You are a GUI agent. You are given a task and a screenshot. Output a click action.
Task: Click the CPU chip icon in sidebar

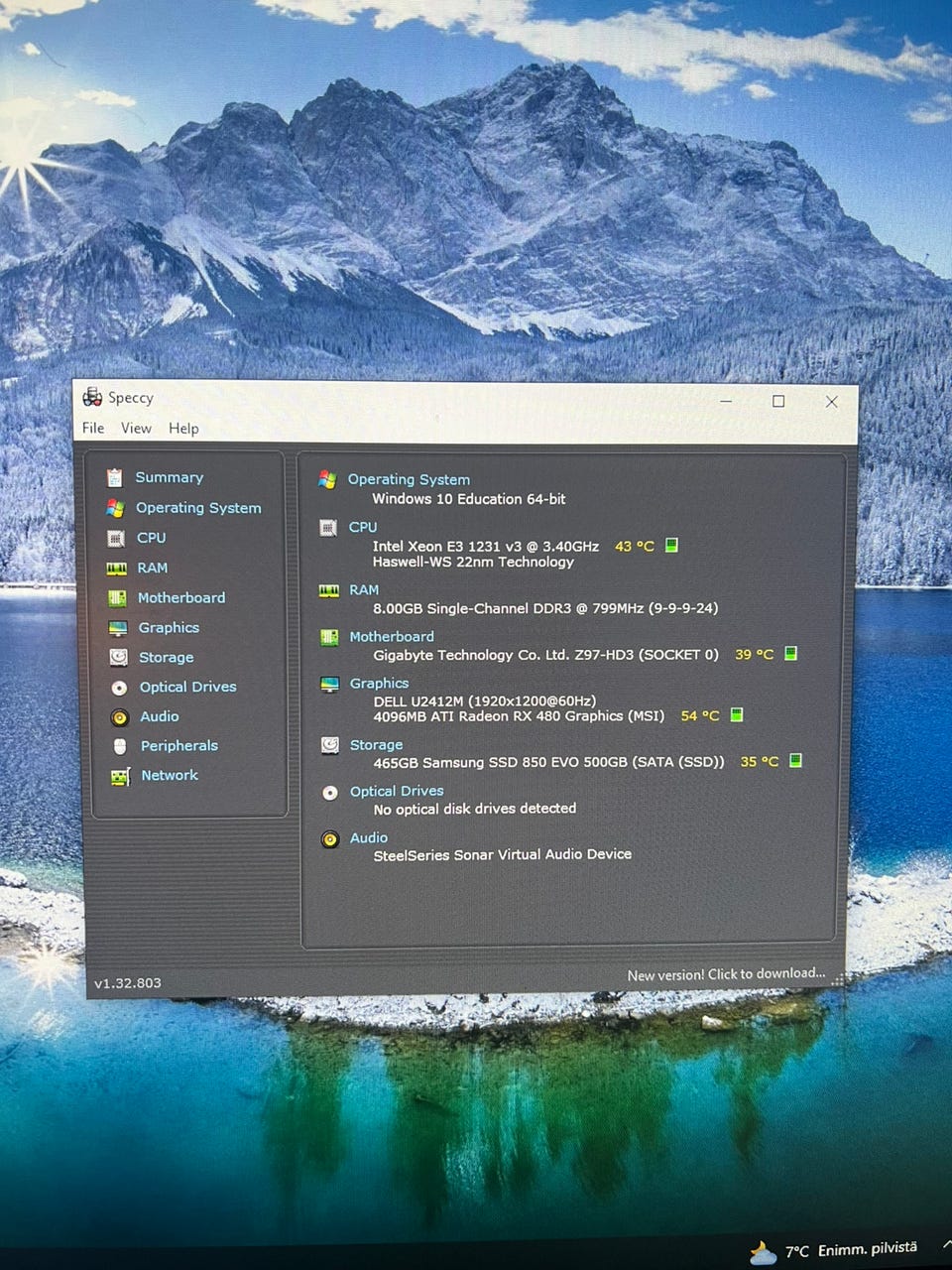click(116, 539)
